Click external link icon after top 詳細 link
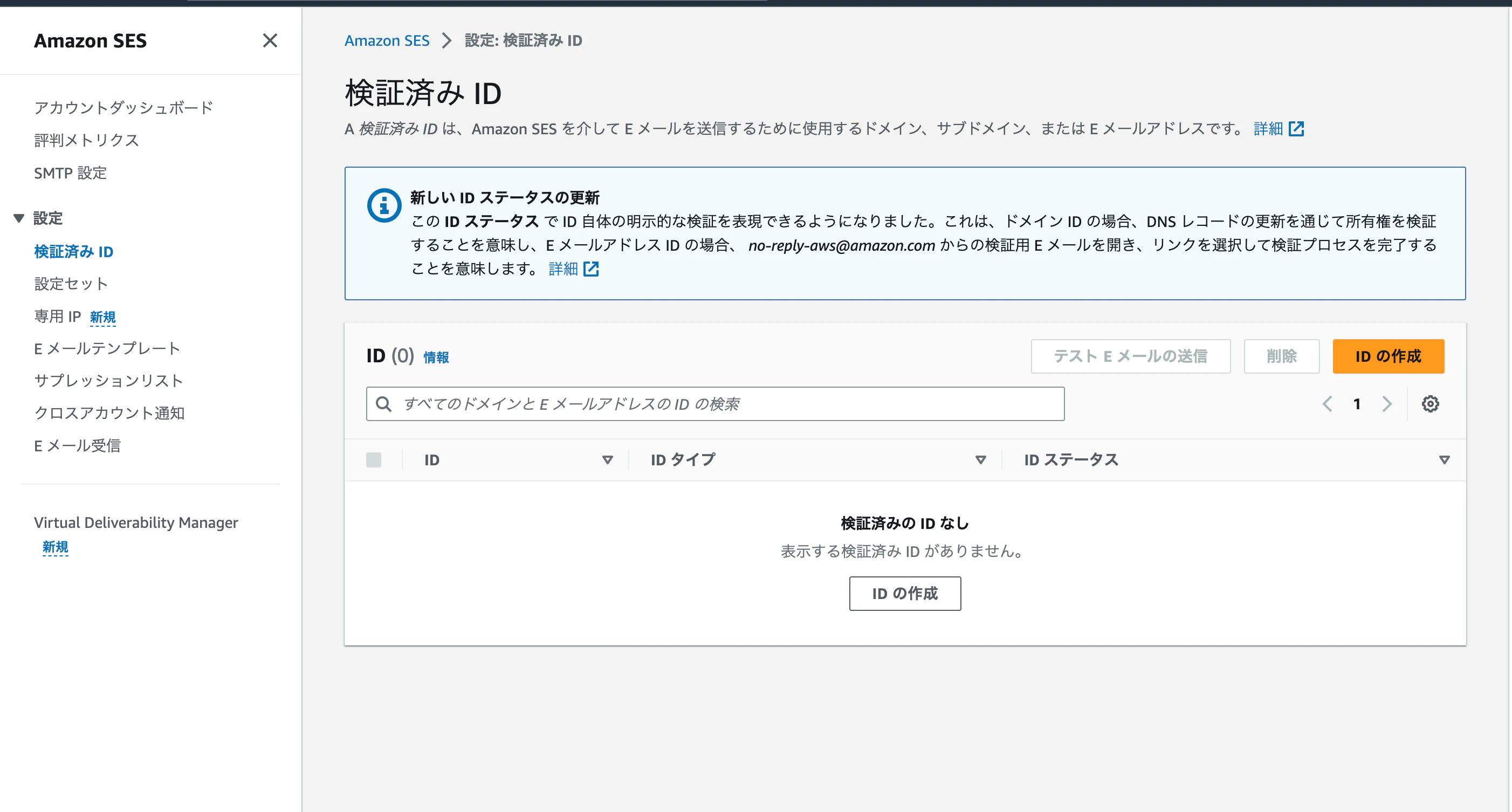This screenshot has width=1512, height=812. coord(1297,128)
